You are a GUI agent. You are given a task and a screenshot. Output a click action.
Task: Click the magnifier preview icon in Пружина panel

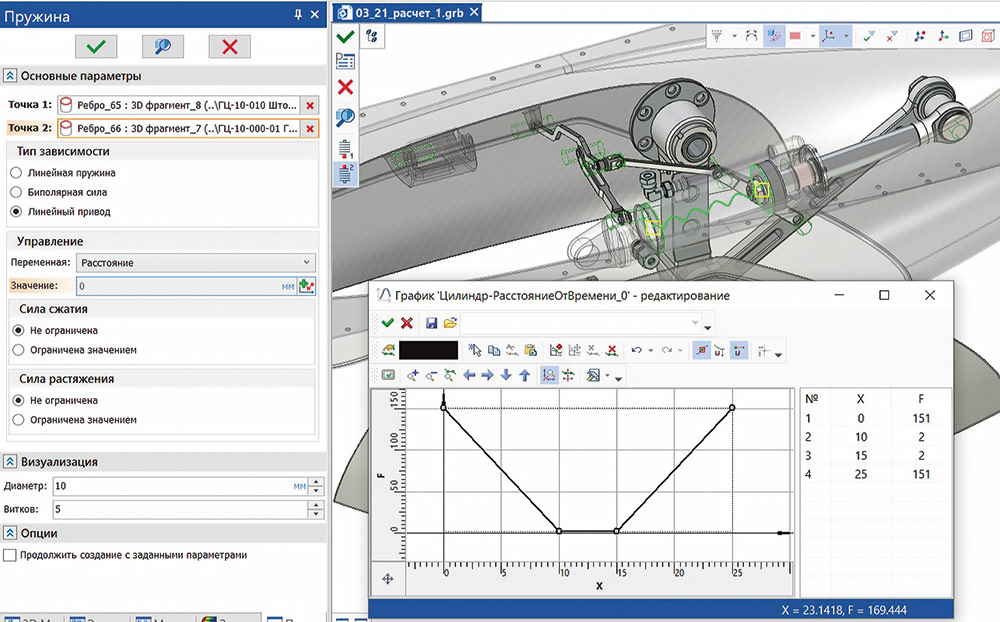pos(165,45)
